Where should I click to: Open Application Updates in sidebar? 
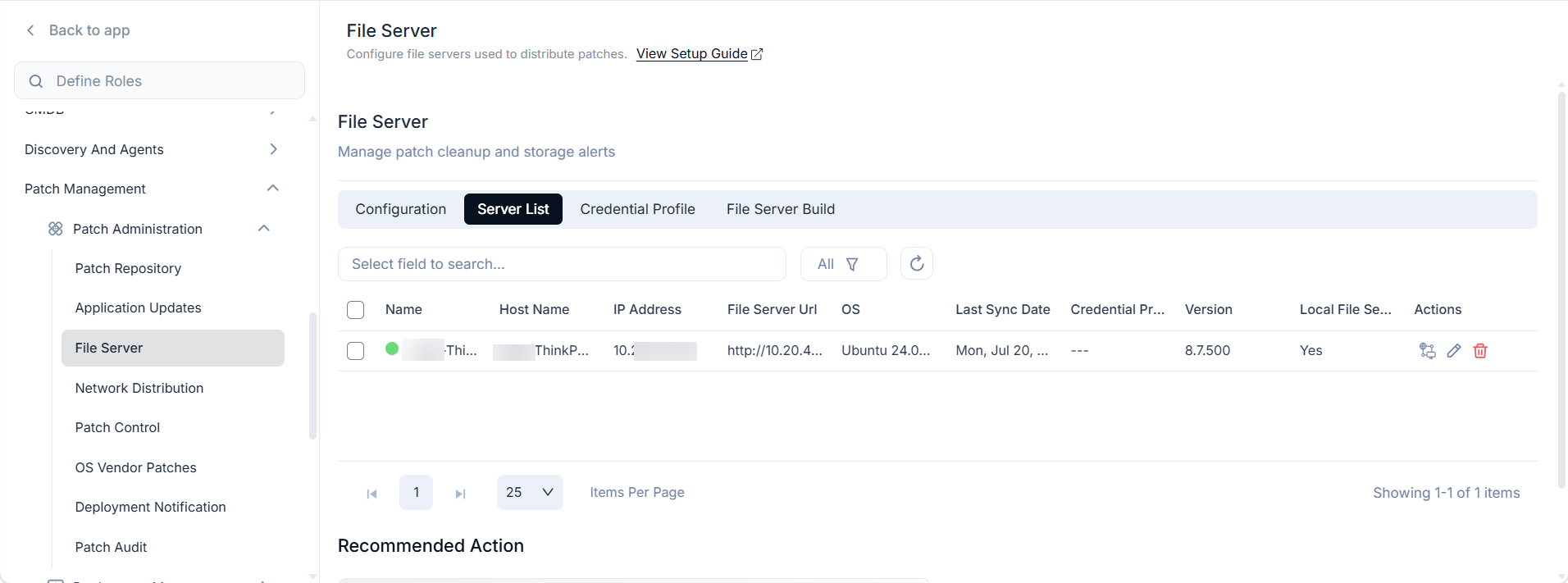(x=138, y=307)
